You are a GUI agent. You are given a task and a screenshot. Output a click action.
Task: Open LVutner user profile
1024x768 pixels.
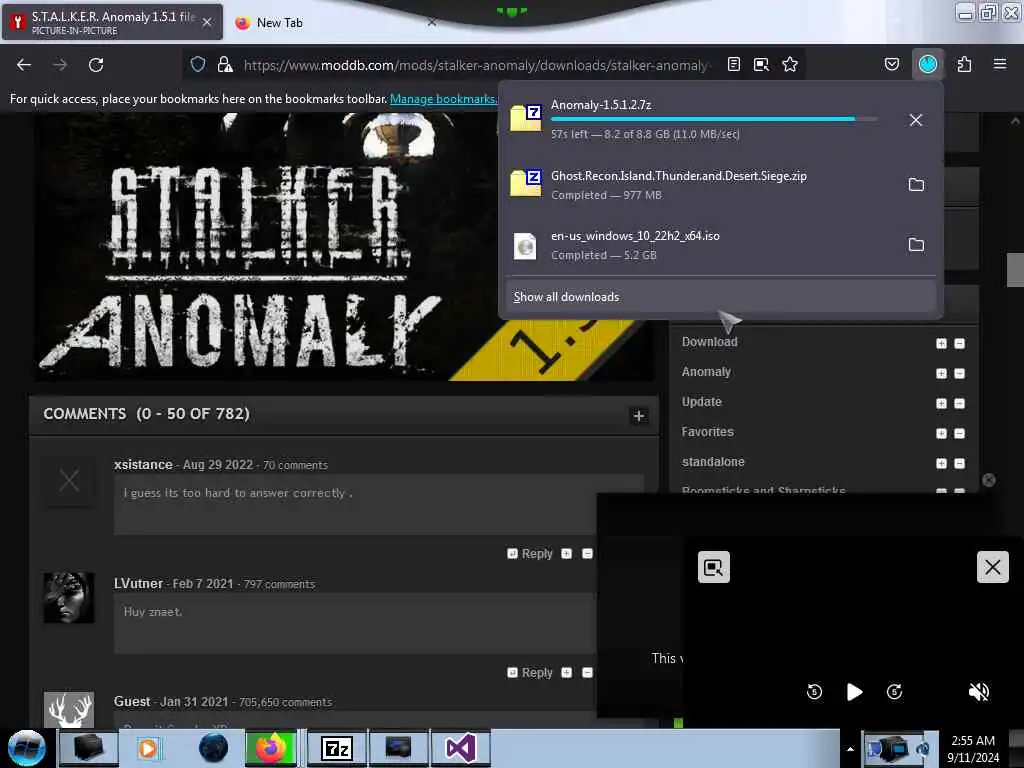(x=138, y=583)
